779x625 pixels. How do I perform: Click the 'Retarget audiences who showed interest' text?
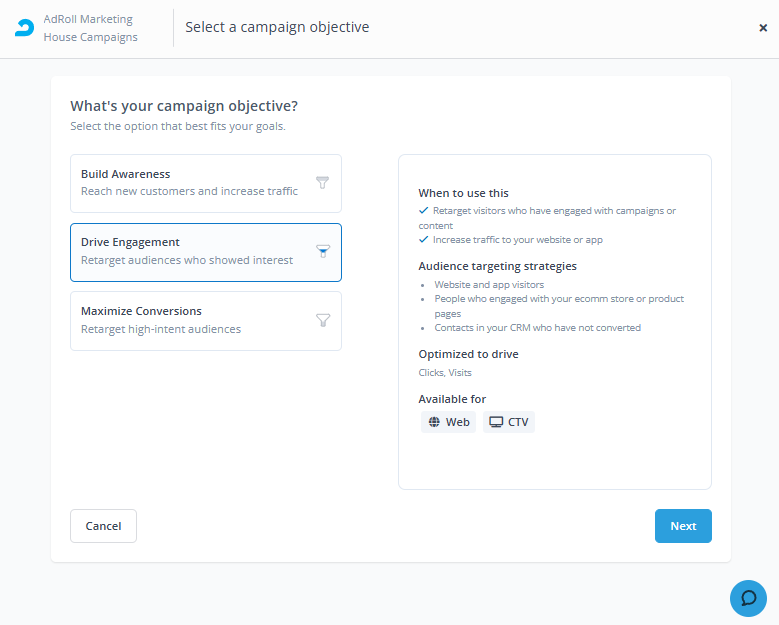tap(187, 260)
